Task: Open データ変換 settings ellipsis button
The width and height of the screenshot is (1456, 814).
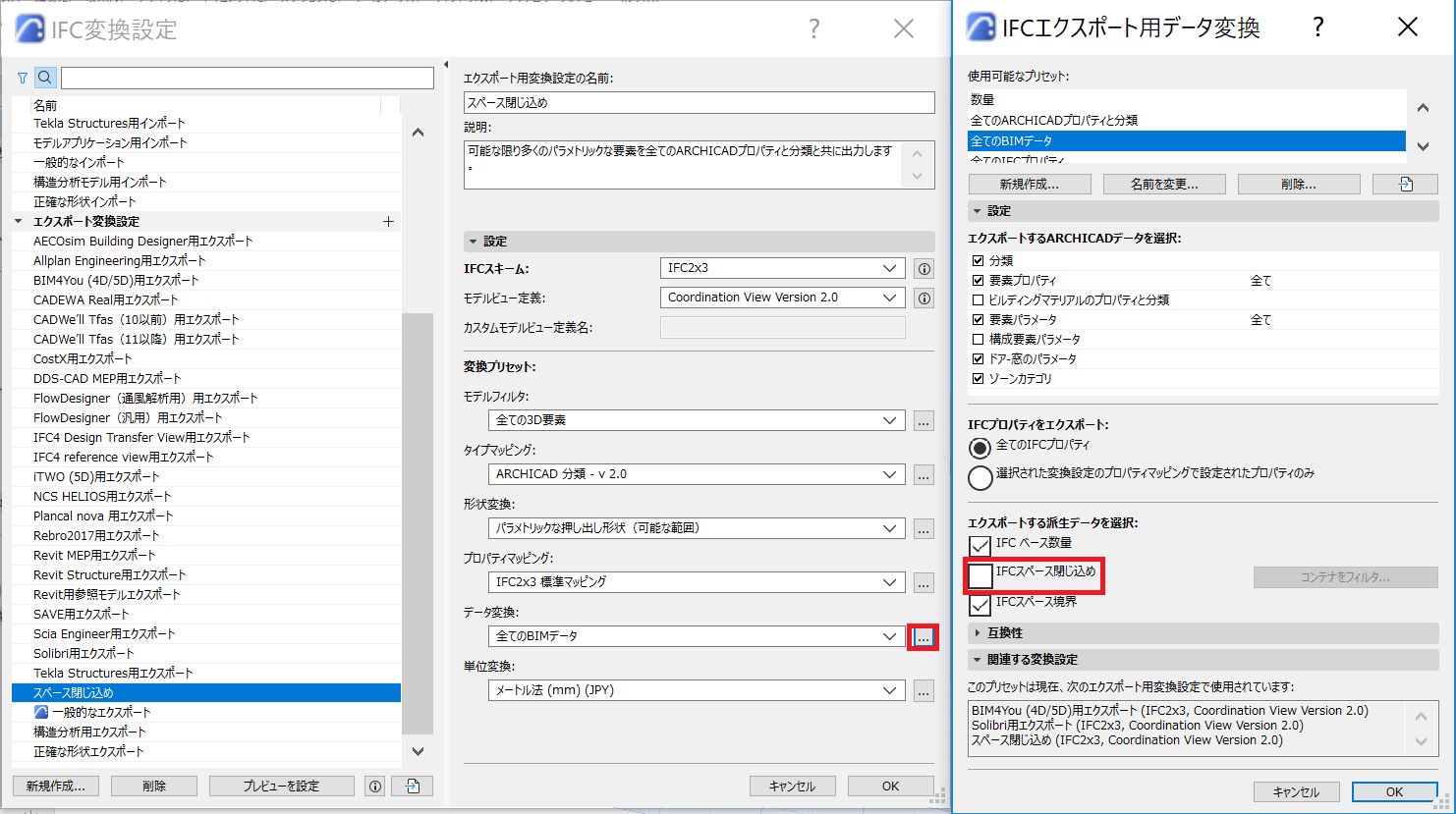Action: pos(924,637)
